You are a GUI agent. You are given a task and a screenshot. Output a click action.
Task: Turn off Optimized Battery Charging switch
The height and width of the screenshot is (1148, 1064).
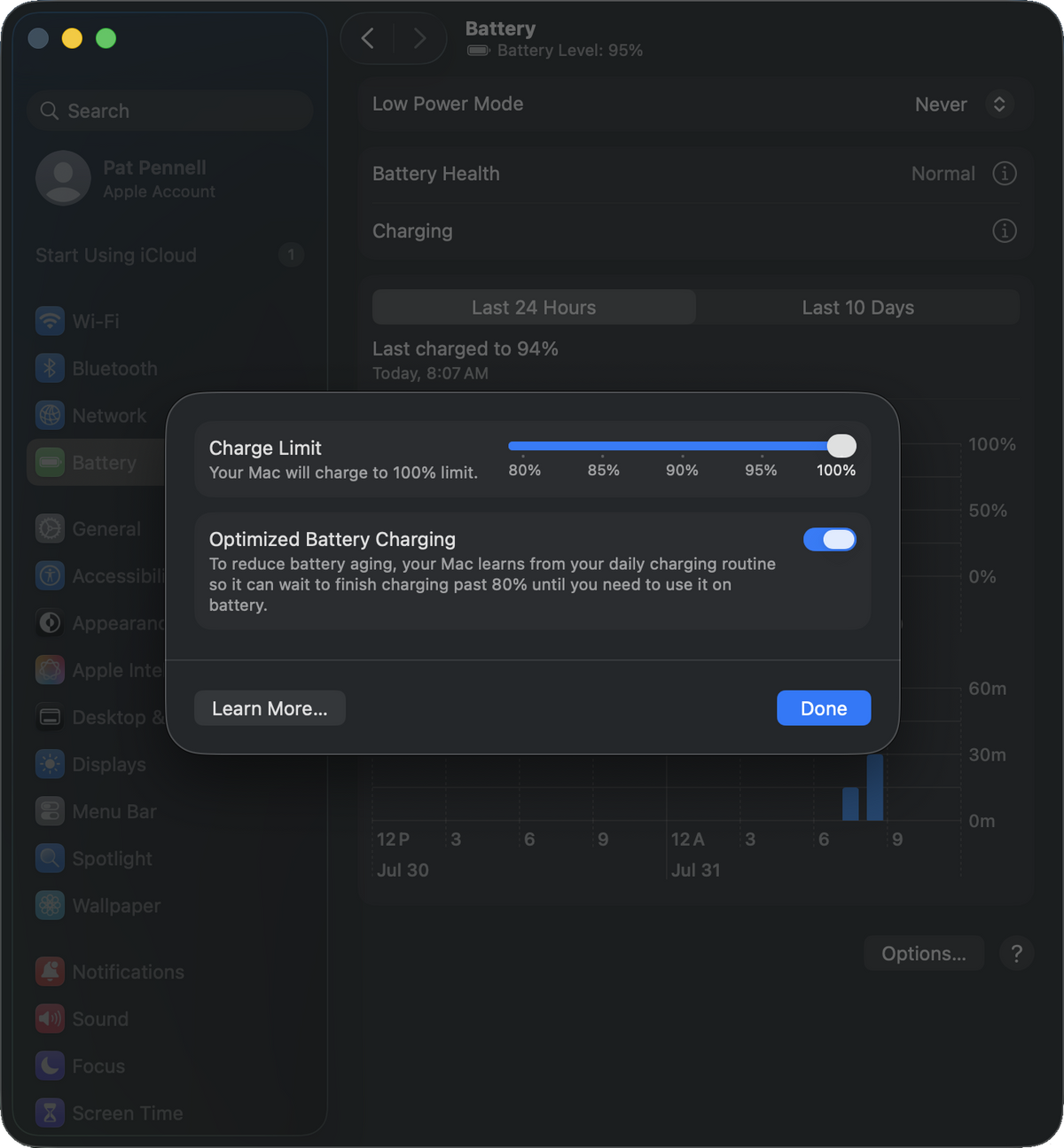[x=830, y=539]
